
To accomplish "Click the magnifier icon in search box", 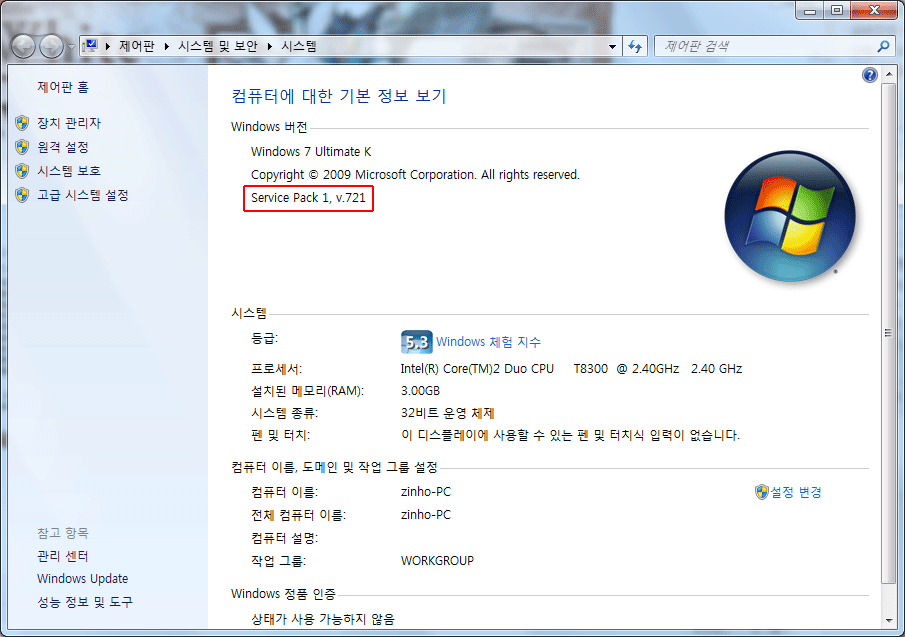I will coord(882,46).
